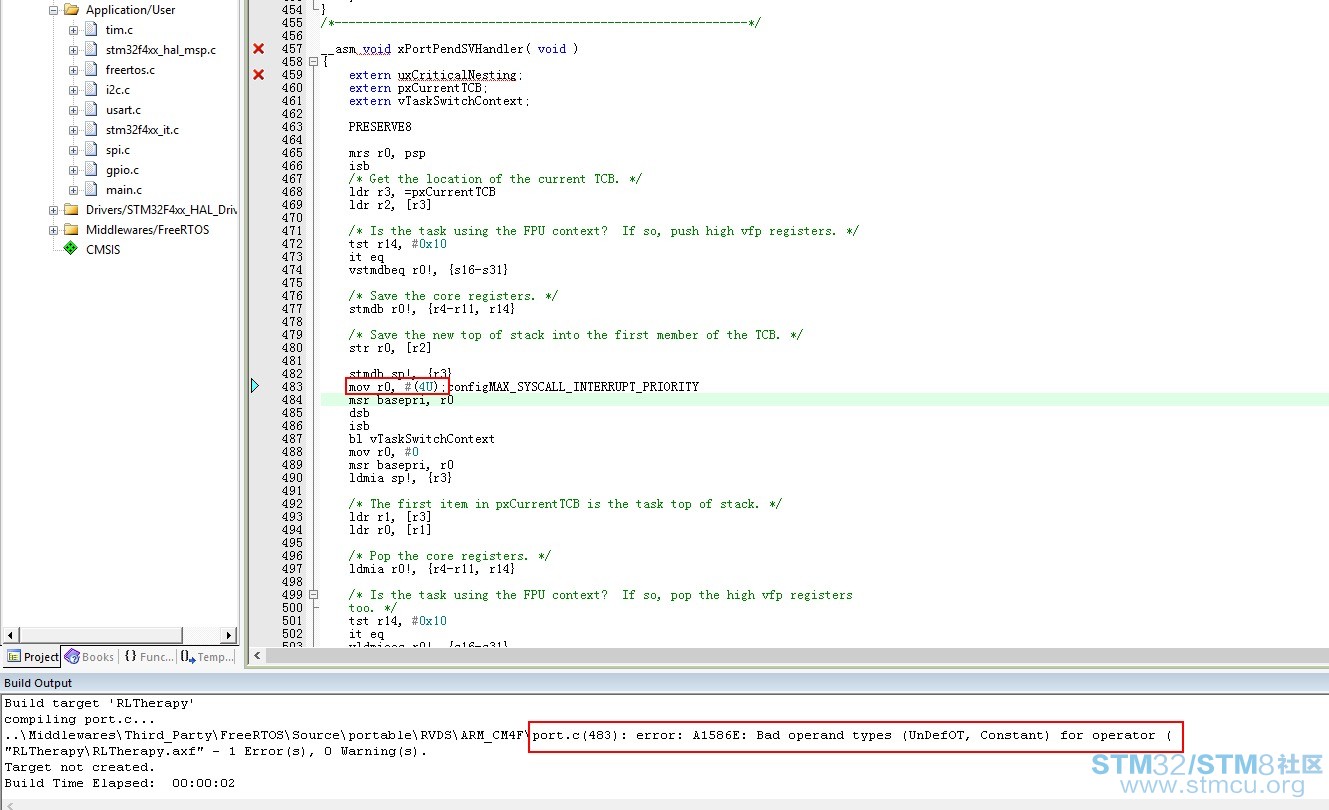Select the stm32f4xx_it.c file icon

coord(90,130)
